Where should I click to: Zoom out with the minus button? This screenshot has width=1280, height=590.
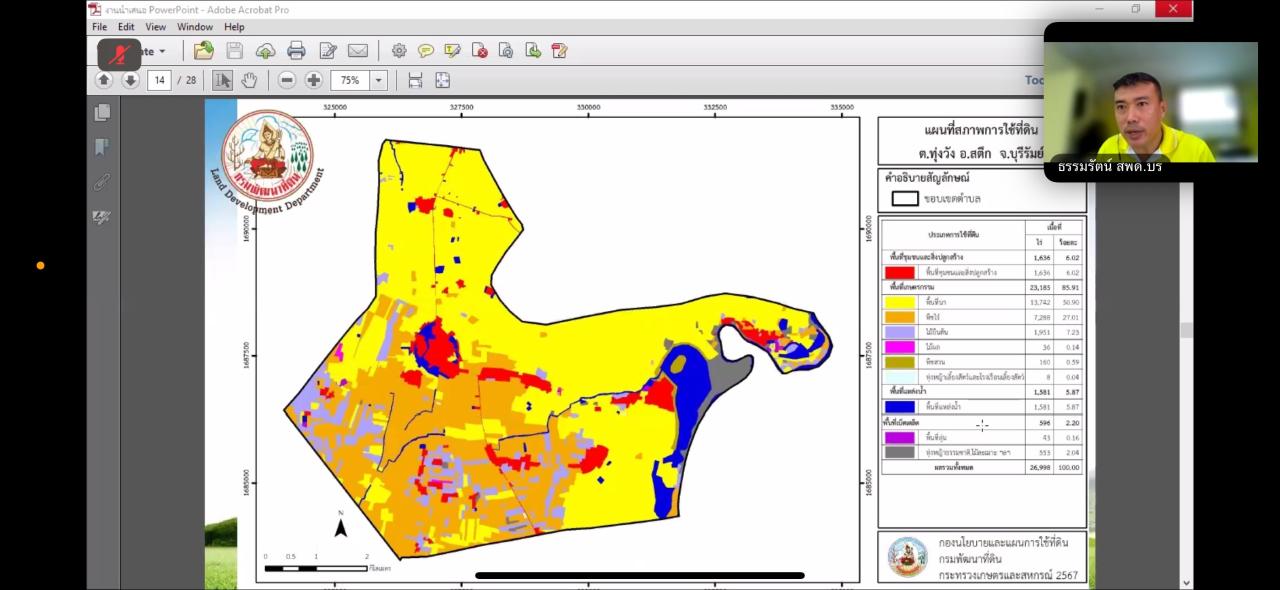(287, 80)
